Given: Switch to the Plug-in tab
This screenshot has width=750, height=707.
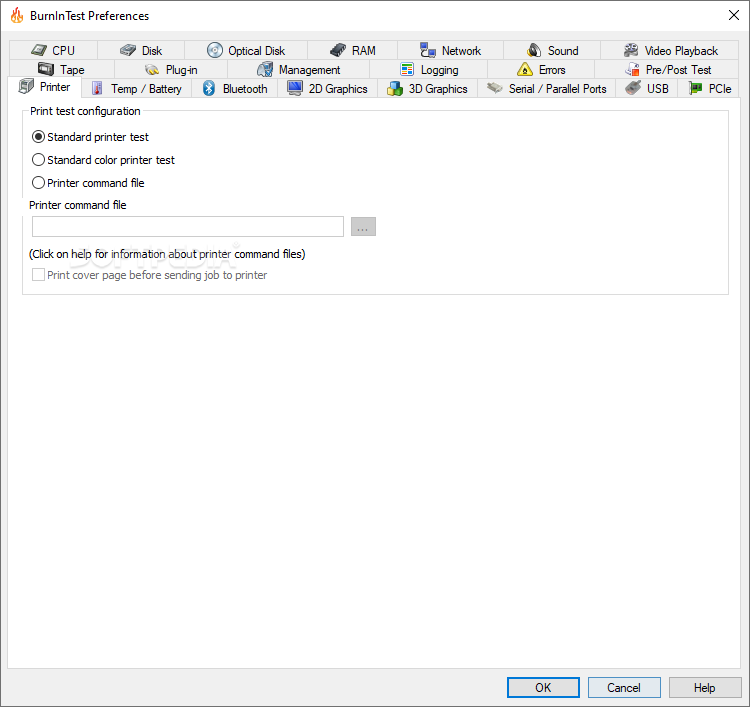Looking at the screenshot, I should (171, 69).
